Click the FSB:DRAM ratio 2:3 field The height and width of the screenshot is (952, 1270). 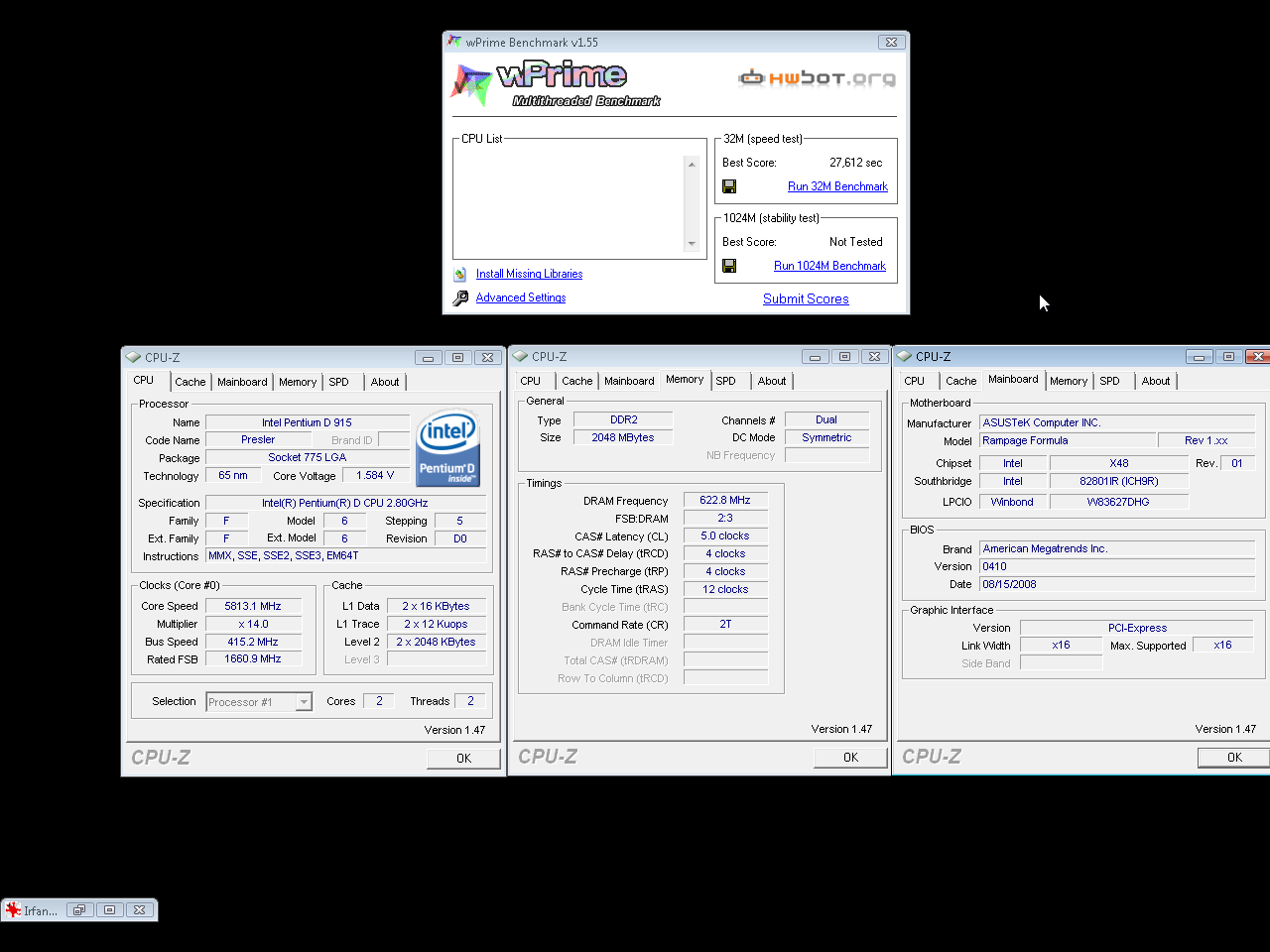(725, 519)
